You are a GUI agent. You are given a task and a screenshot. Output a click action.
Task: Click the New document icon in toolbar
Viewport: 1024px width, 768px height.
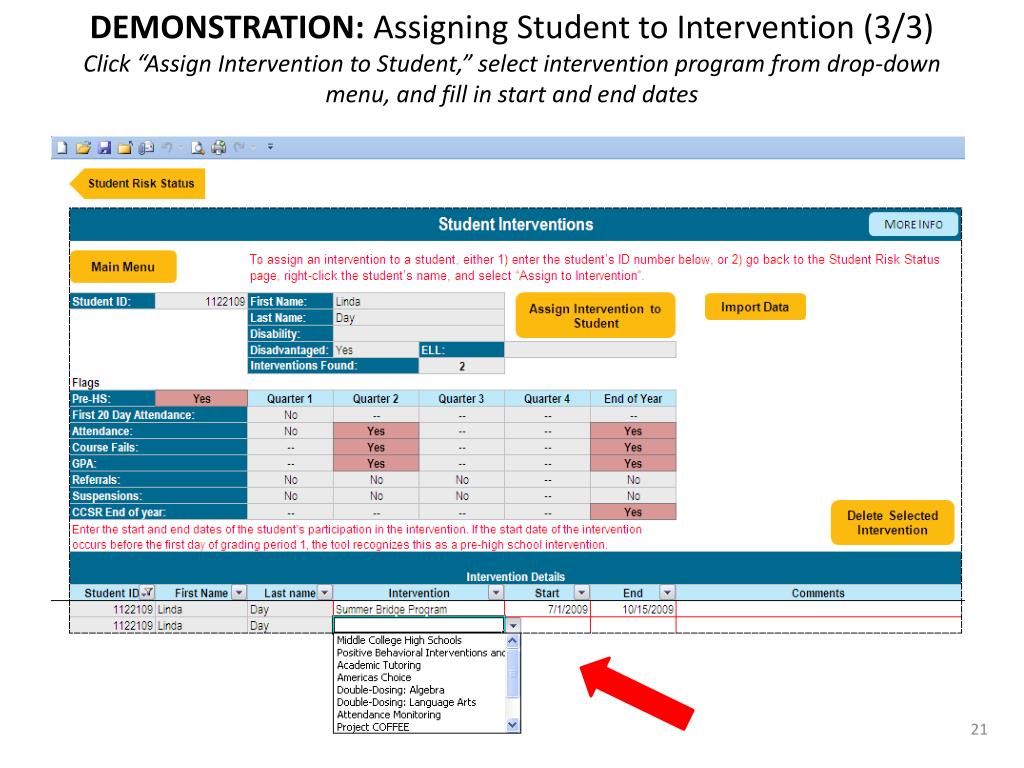tap(62, 148)
